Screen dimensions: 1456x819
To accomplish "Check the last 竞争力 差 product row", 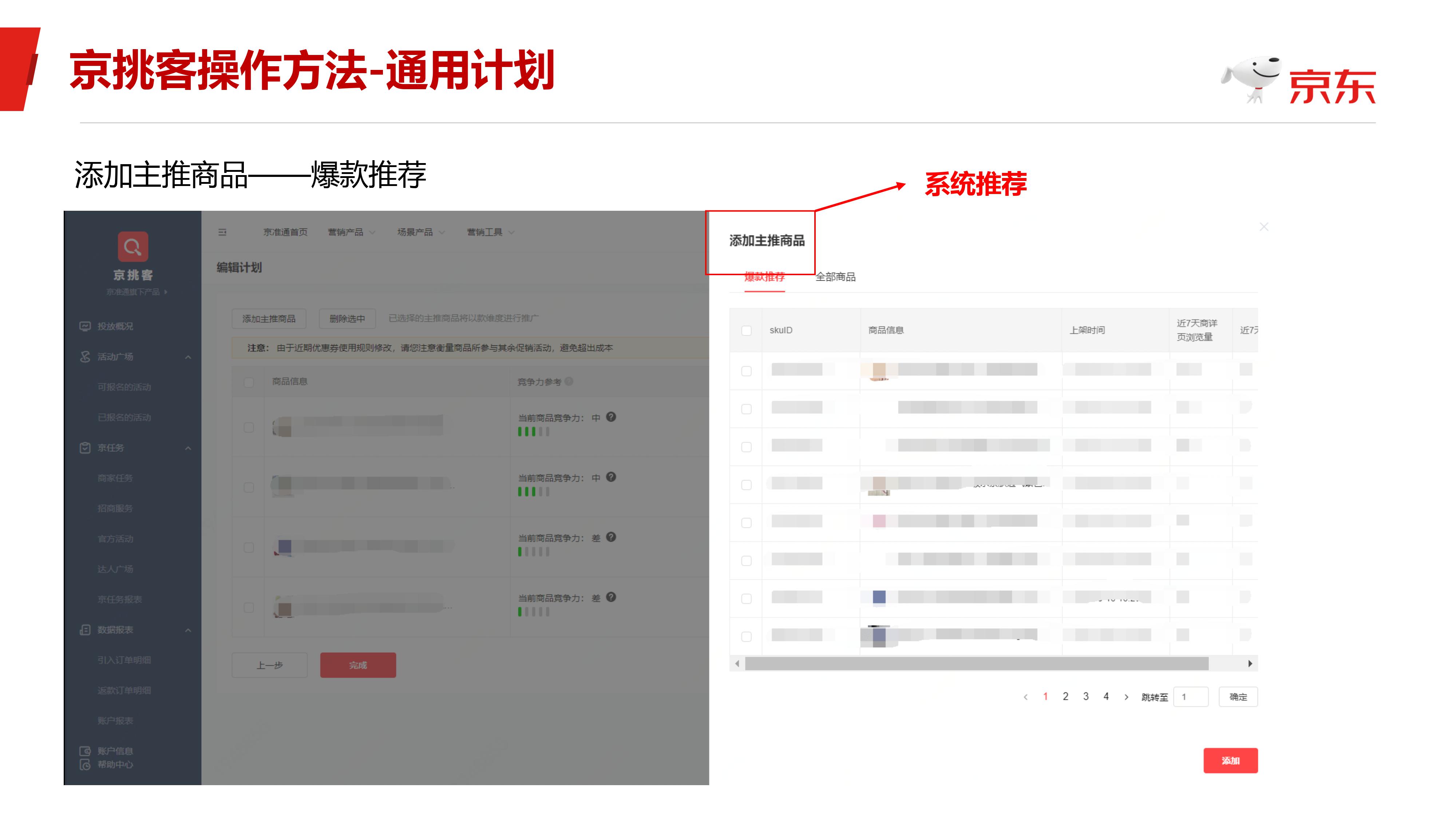I will 249,607.
